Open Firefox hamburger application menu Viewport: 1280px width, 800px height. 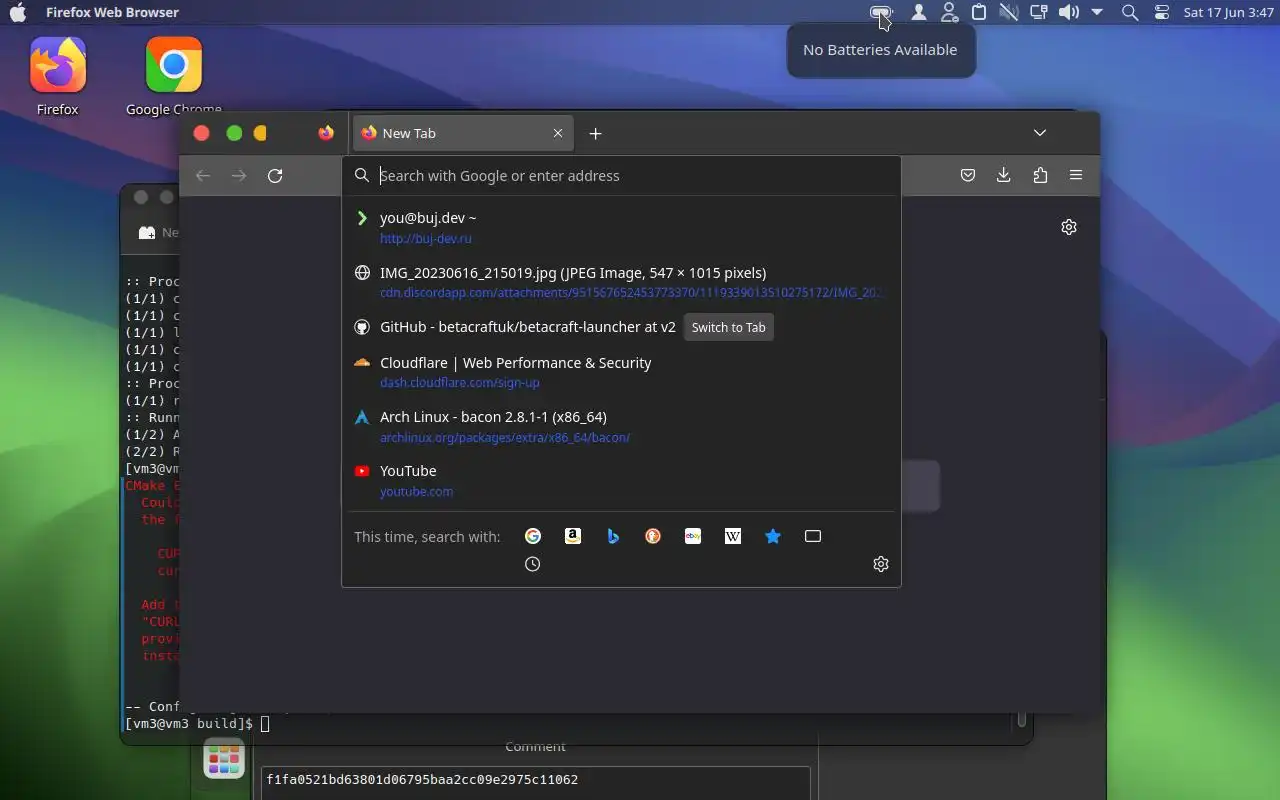1076,175
